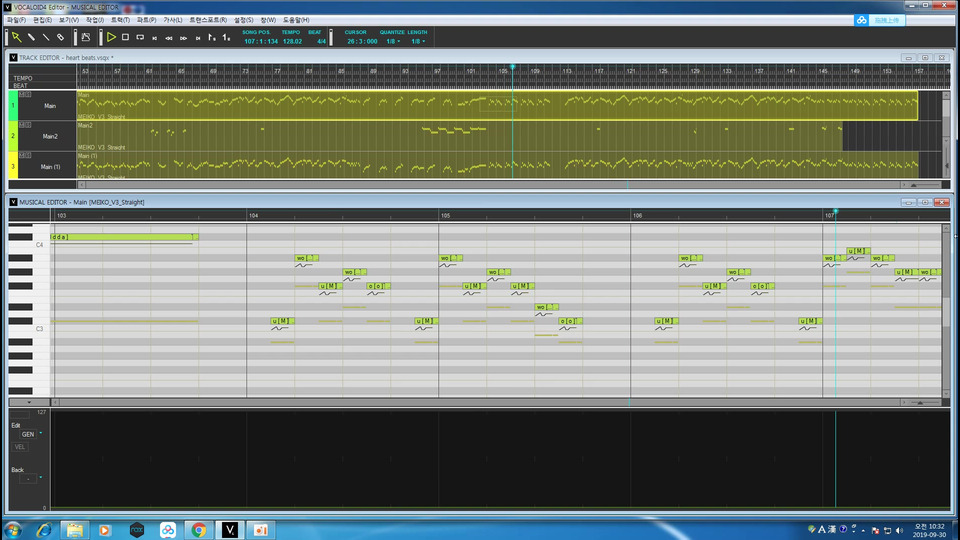Open the 보기(V) menu
Viewport: 960px width, 540px height.
click(69, 20)
